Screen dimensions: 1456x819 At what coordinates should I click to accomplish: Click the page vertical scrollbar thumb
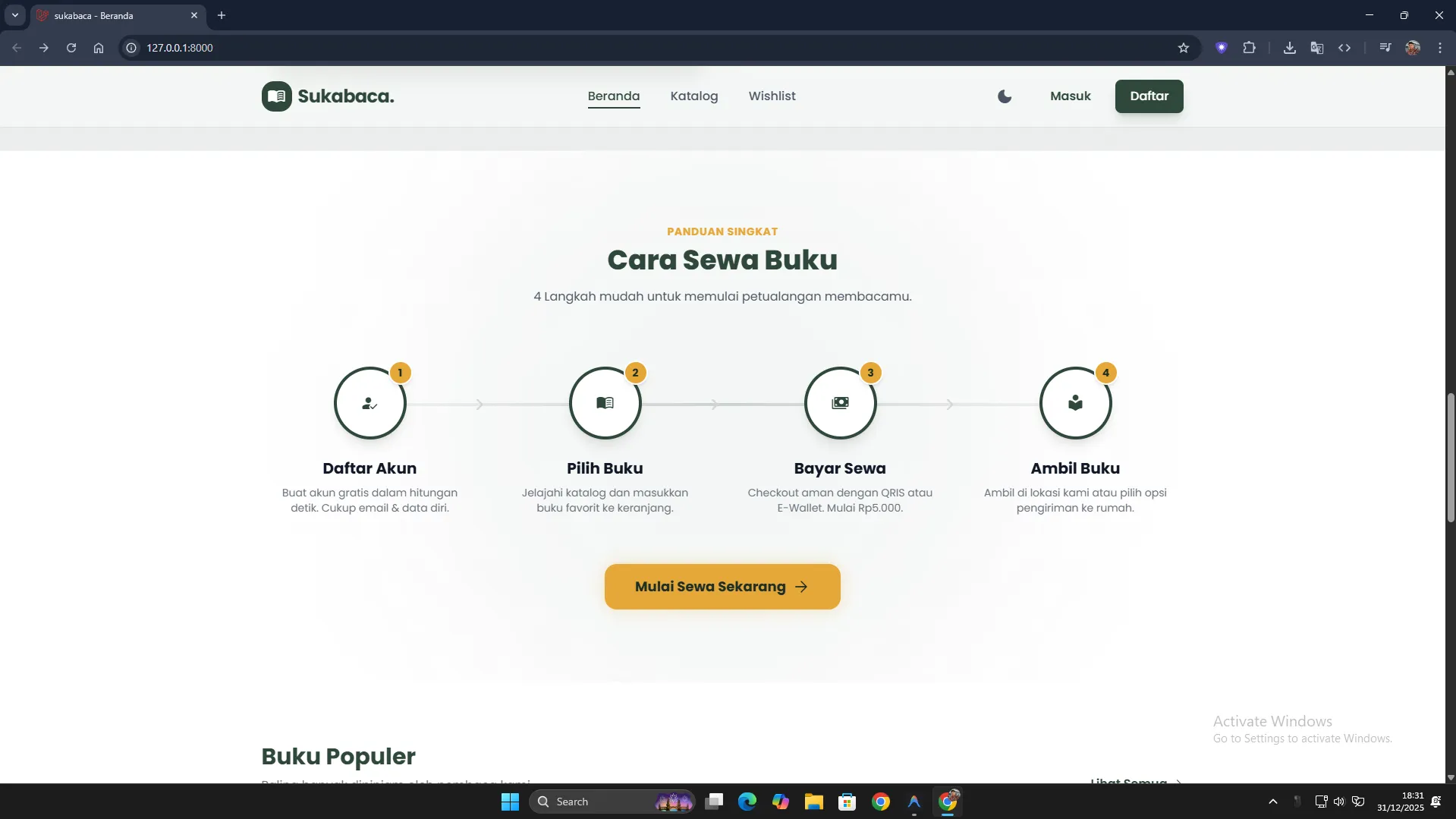tap(1450, 457)
